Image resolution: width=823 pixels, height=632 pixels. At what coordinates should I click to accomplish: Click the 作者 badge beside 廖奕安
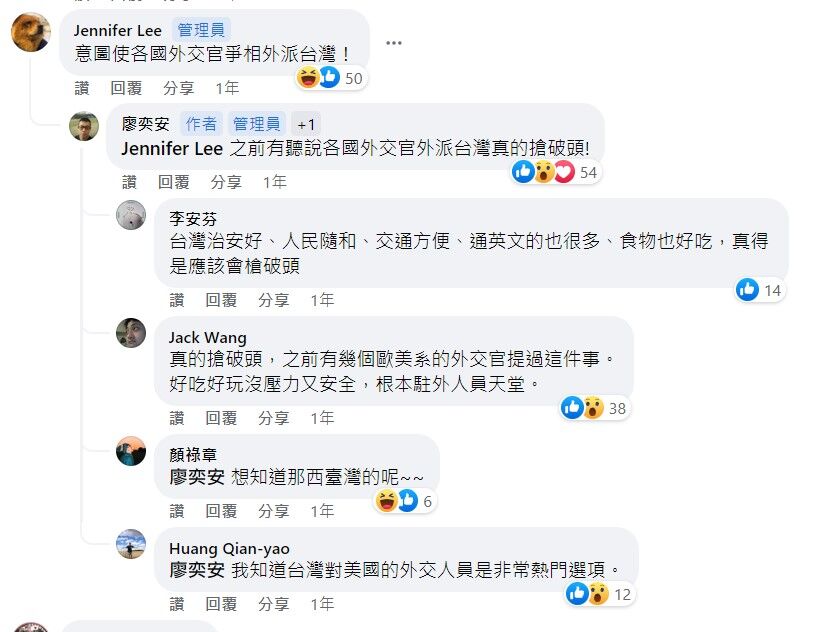click(201, 124)
